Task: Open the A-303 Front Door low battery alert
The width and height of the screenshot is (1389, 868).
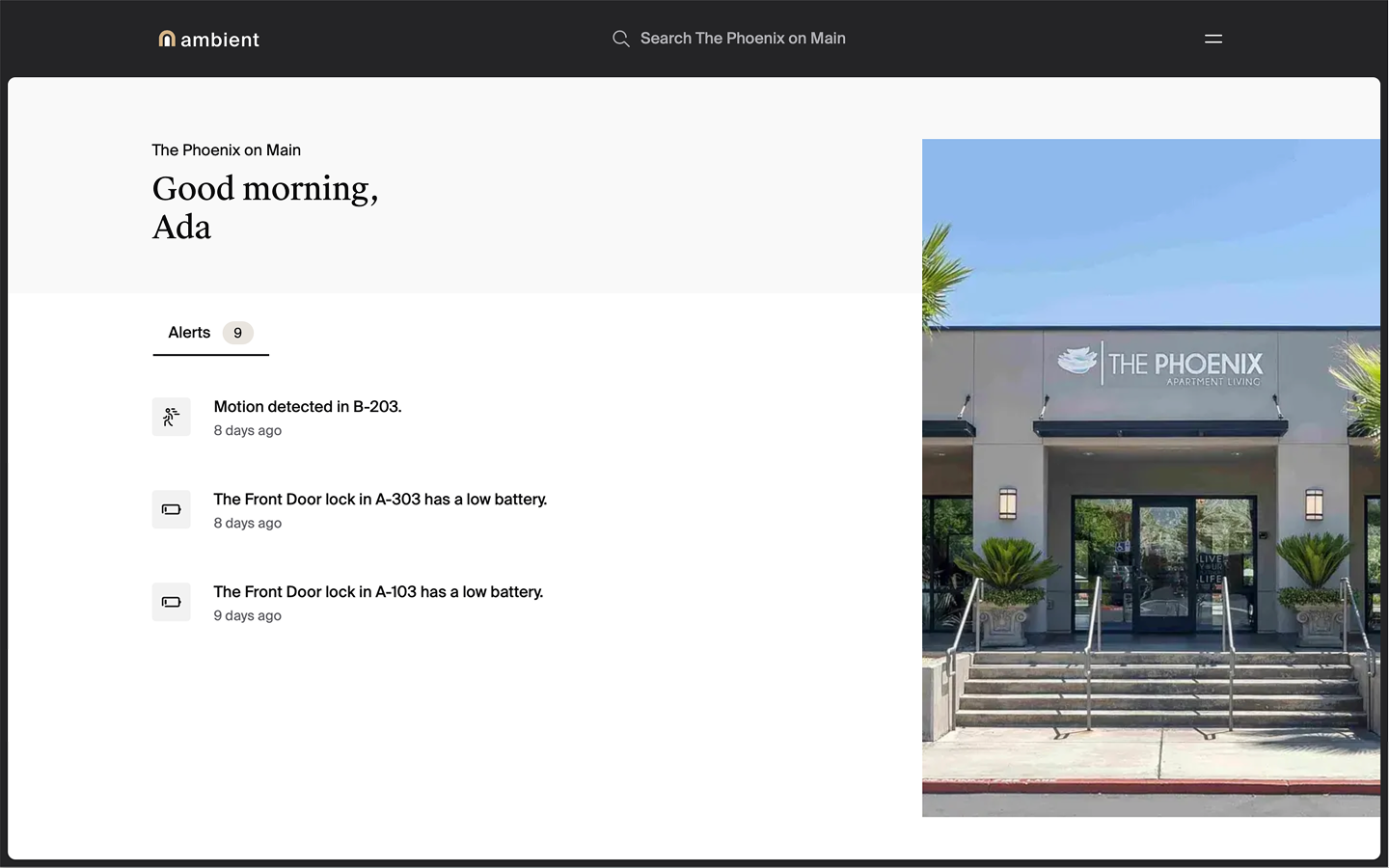Action: point(380,500)
